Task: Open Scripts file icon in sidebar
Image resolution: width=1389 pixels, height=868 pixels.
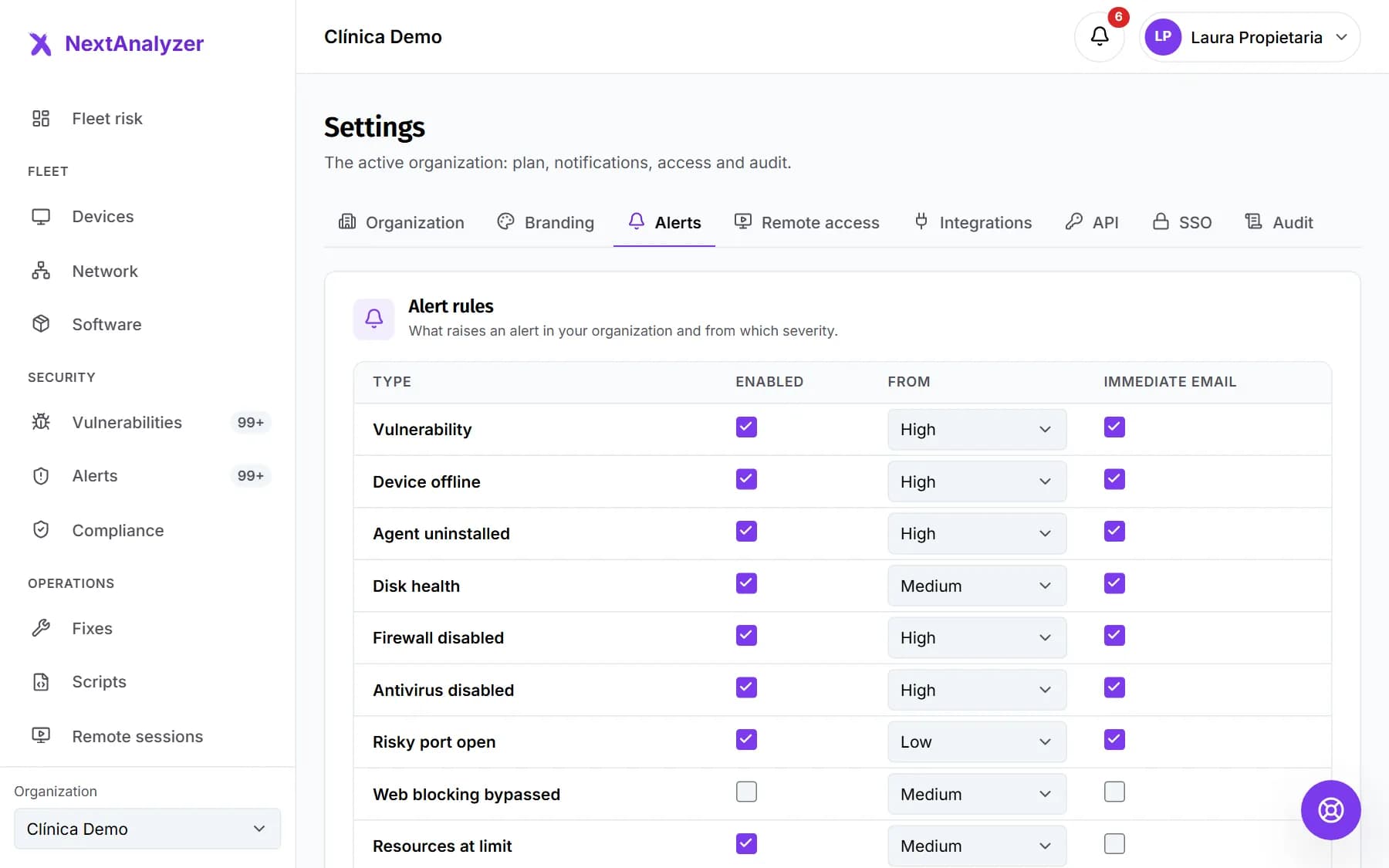Action: tap(41, 682)
